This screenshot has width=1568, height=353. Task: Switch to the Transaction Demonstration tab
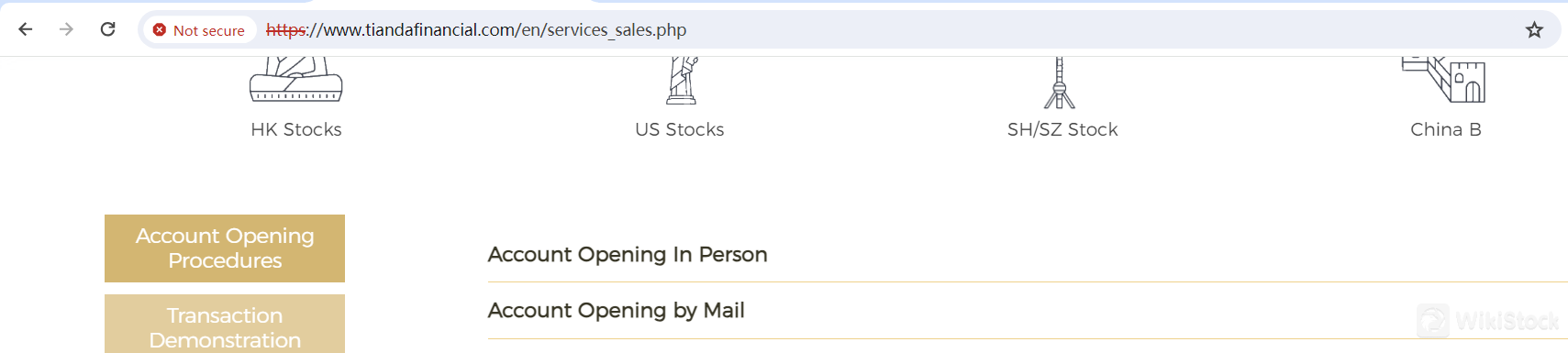225,324
